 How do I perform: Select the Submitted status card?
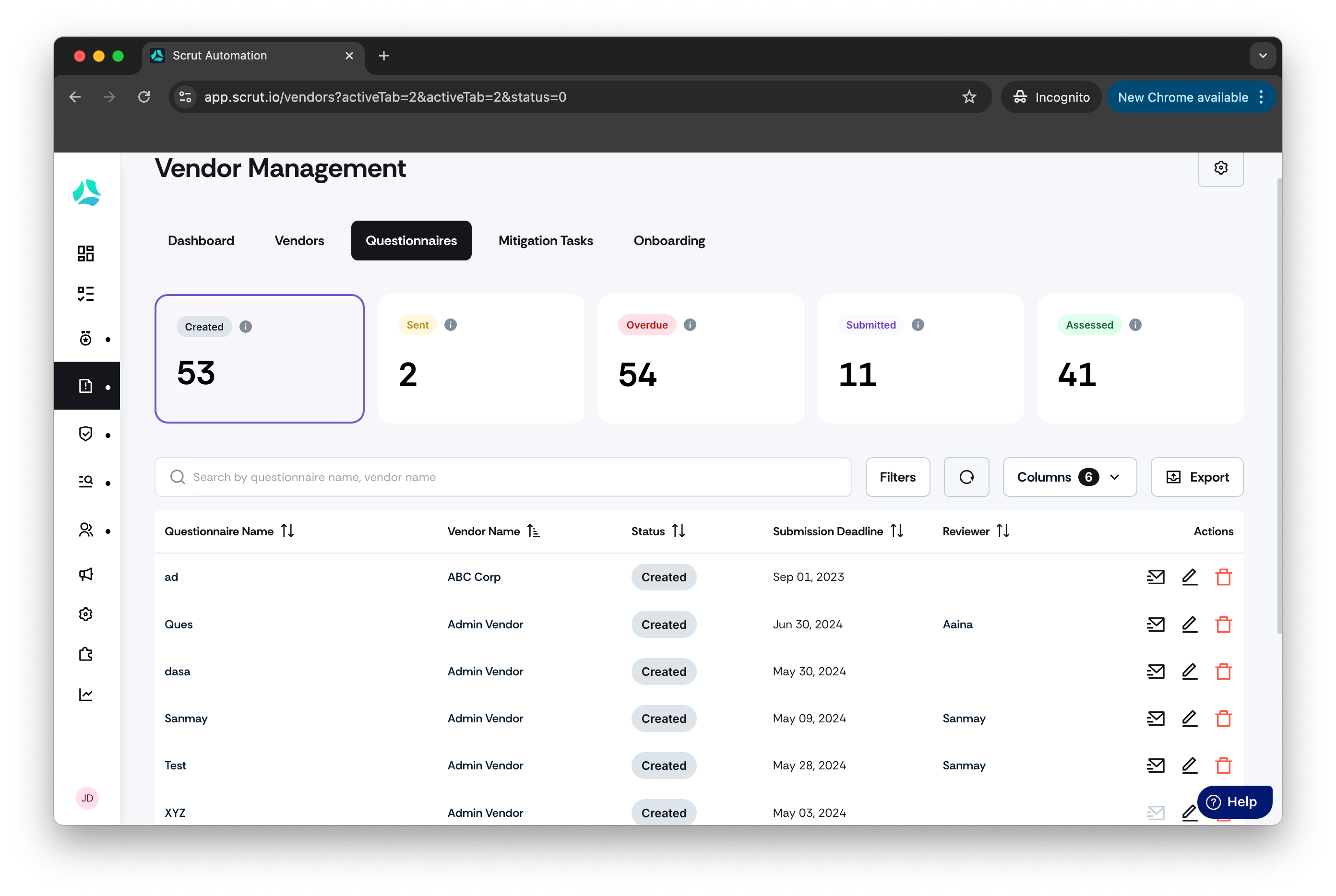[920, 359]
